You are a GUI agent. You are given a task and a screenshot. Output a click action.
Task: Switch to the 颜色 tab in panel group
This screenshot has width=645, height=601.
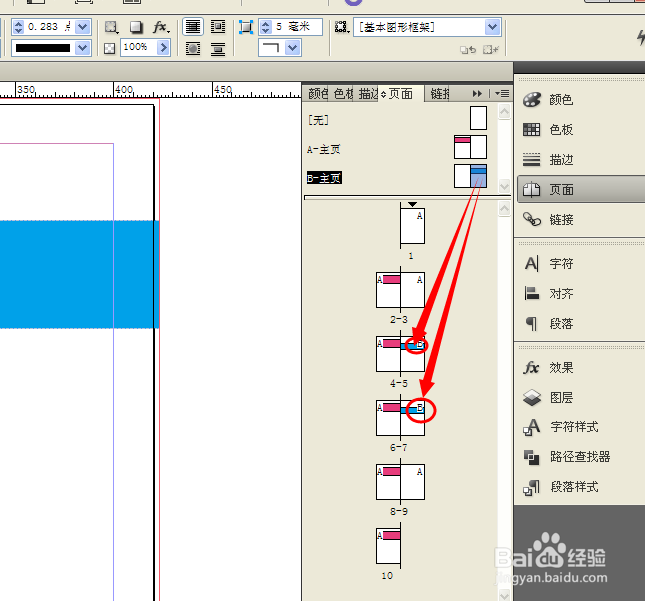[318, 94]
